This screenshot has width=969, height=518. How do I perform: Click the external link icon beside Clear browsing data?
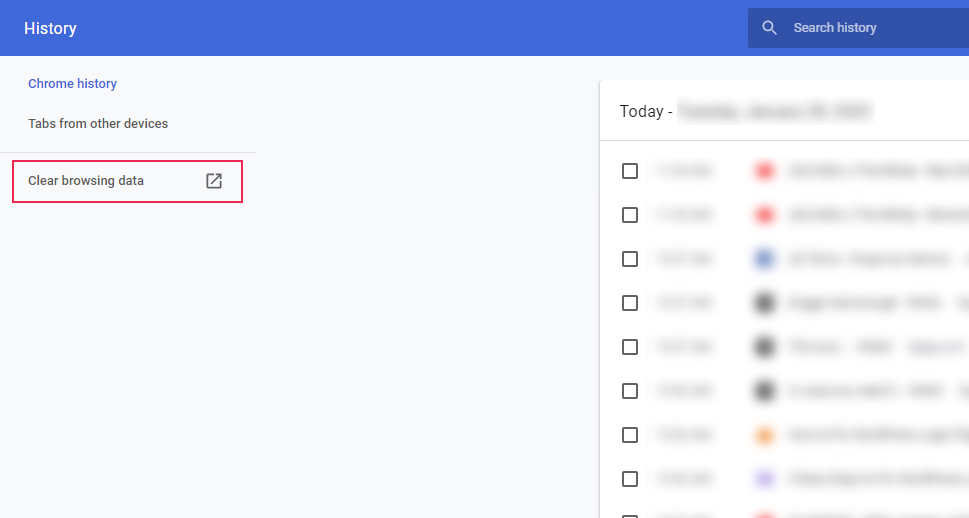[x=214, y=181]
